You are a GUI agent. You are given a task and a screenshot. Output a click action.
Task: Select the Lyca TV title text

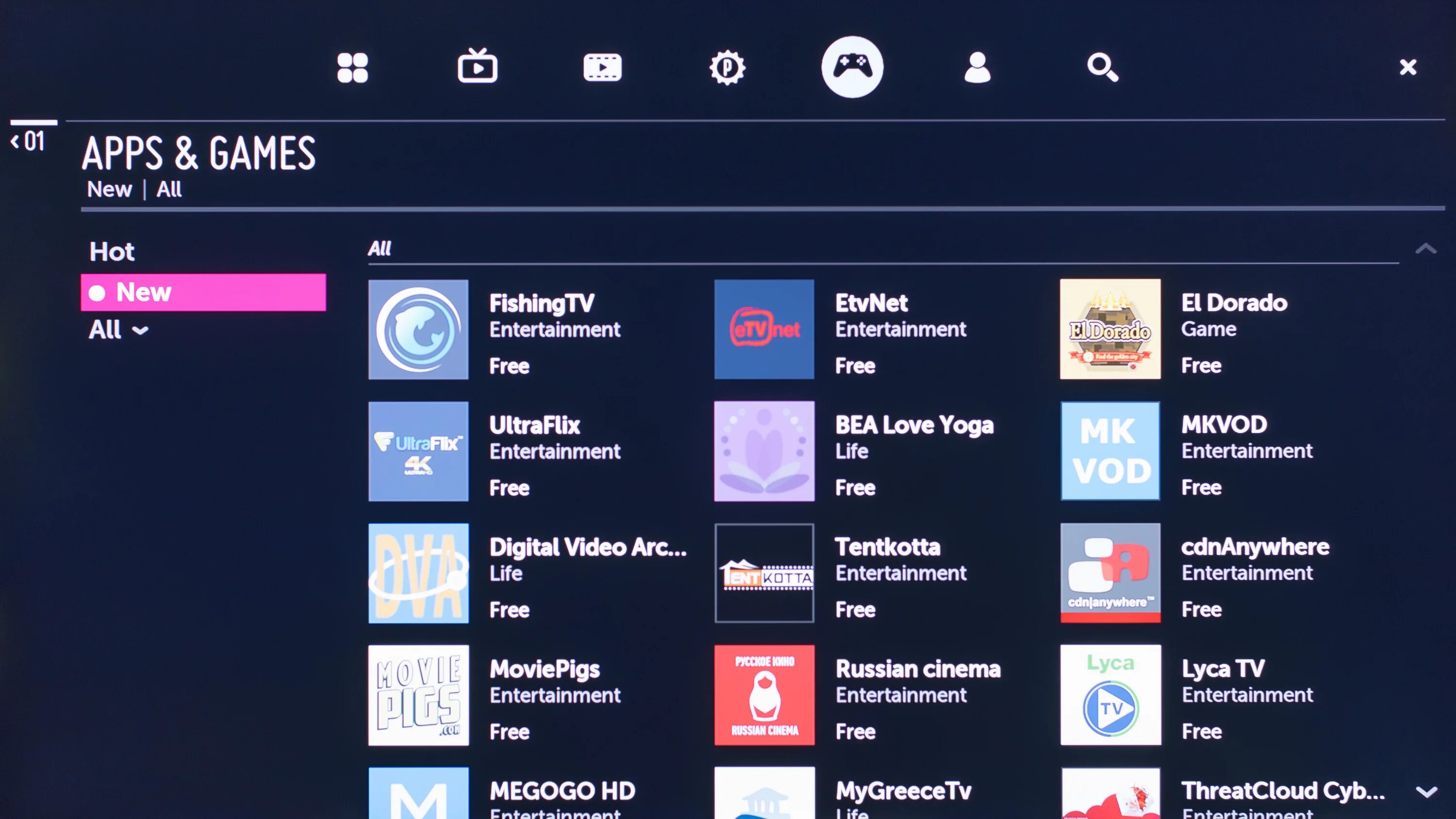coord(1223,669)
